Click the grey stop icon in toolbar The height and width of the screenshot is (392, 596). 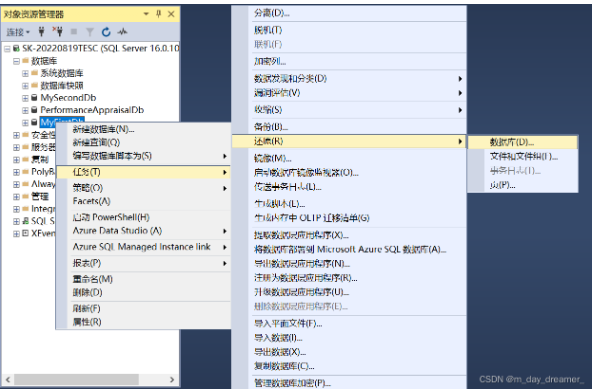point(74,32)
